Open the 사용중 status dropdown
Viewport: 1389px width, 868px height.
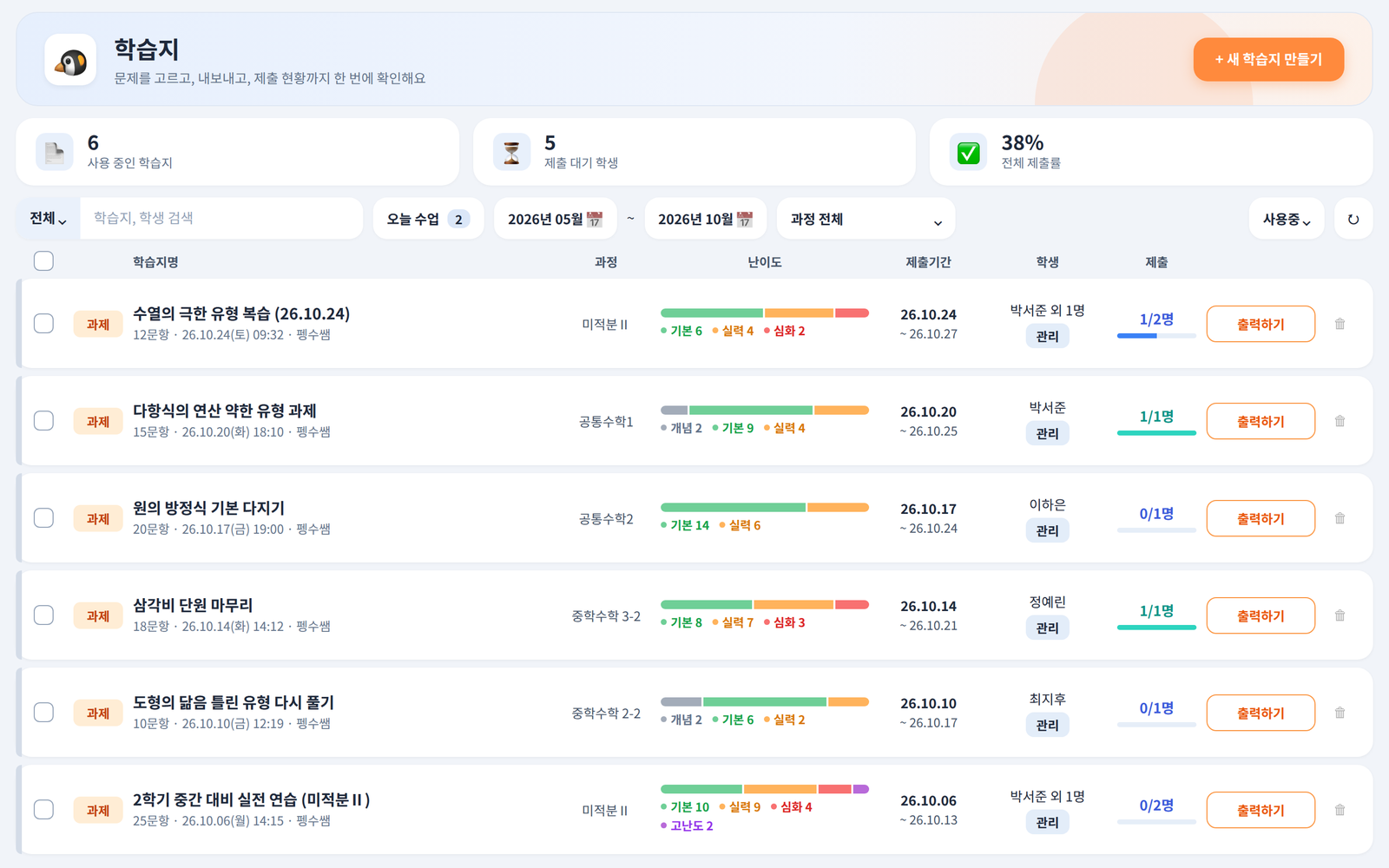pos(1287,219)
